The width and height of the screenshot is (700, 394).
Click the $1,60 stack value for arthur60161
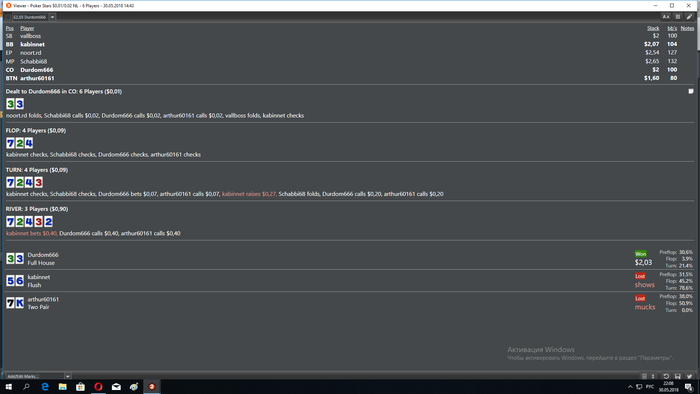click(652, 78)
